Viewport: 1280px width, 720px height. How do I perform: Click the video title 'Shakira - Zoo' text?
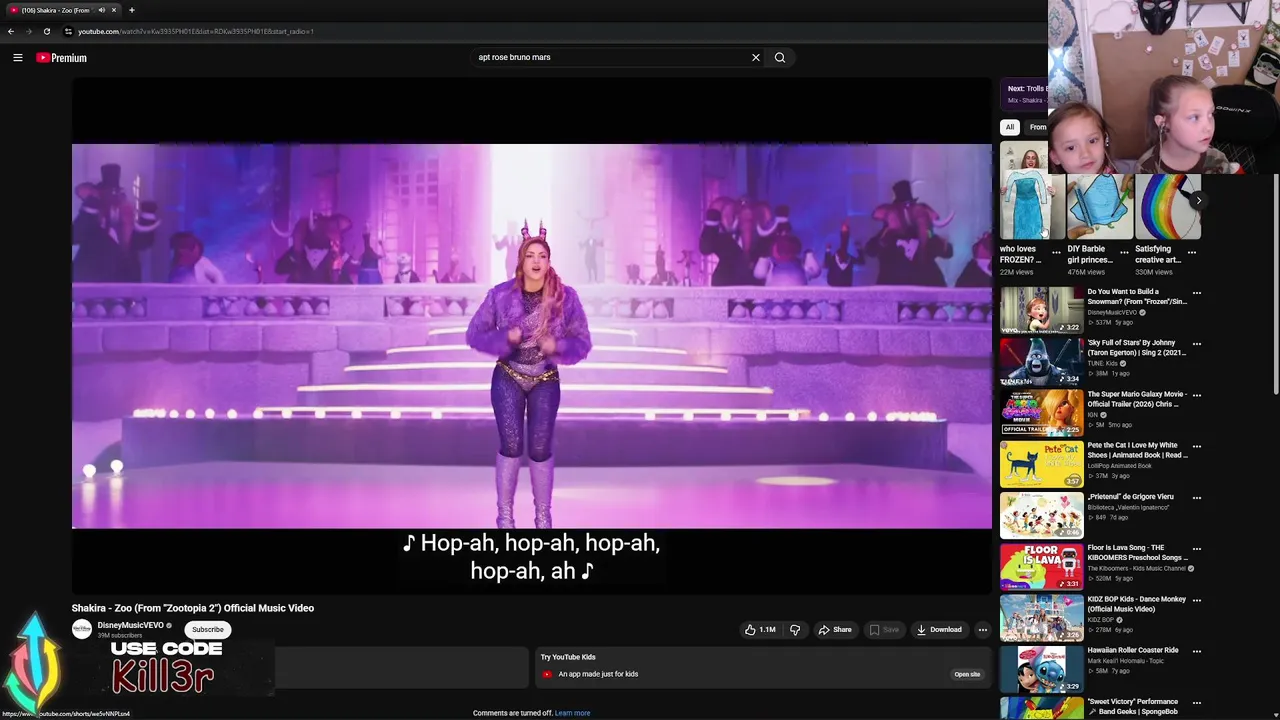pyautogui.click(x=193, y=608)
